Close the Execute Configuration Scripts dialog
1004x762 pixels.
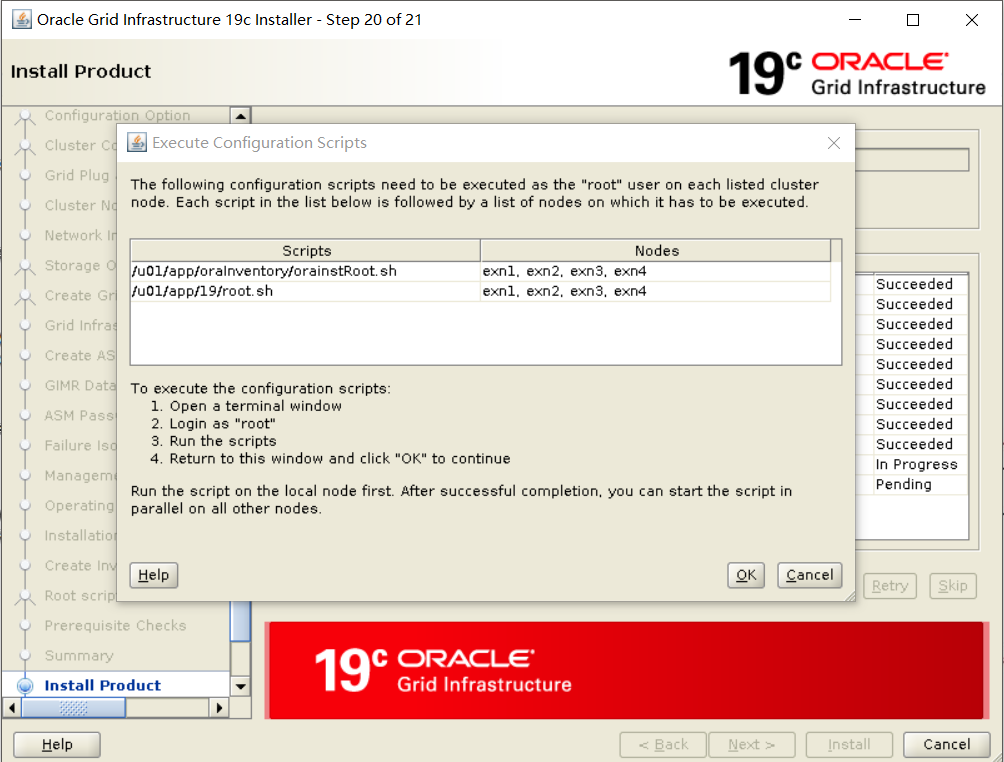pos(834,143)
